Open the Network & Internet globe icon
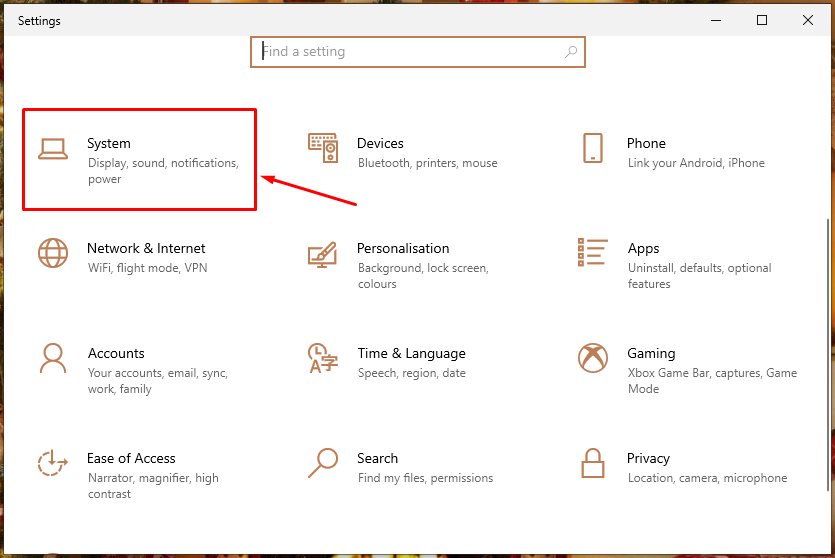 53,253
